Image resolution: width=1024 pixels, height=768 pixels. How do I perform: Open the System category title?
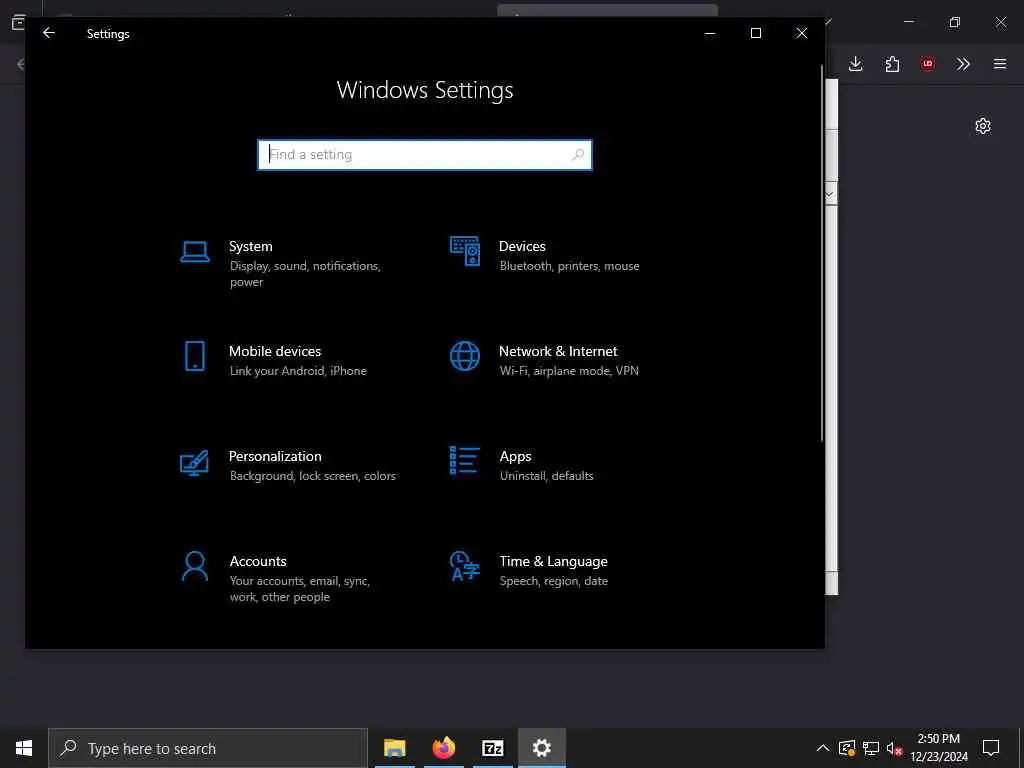(251, 246)
